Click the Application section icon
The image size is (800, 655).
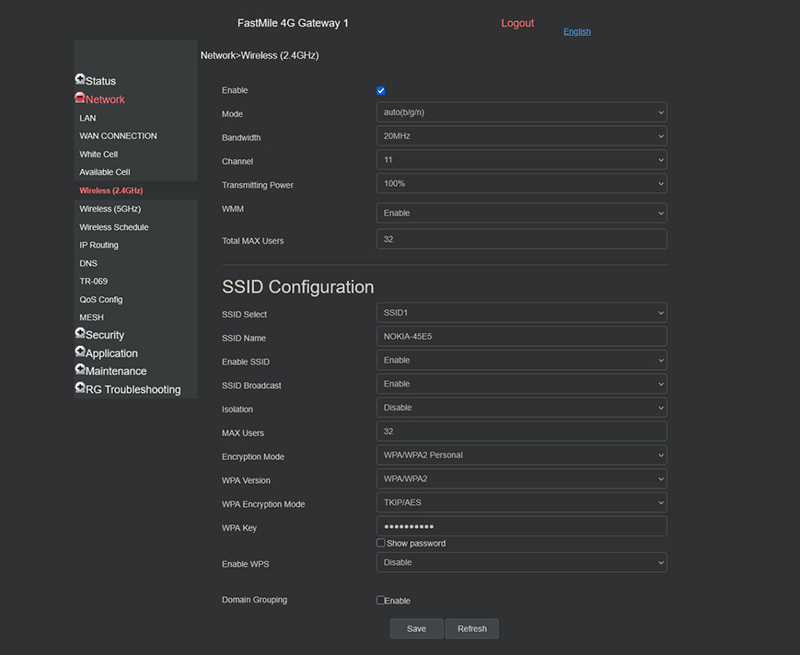pos(80,352)
